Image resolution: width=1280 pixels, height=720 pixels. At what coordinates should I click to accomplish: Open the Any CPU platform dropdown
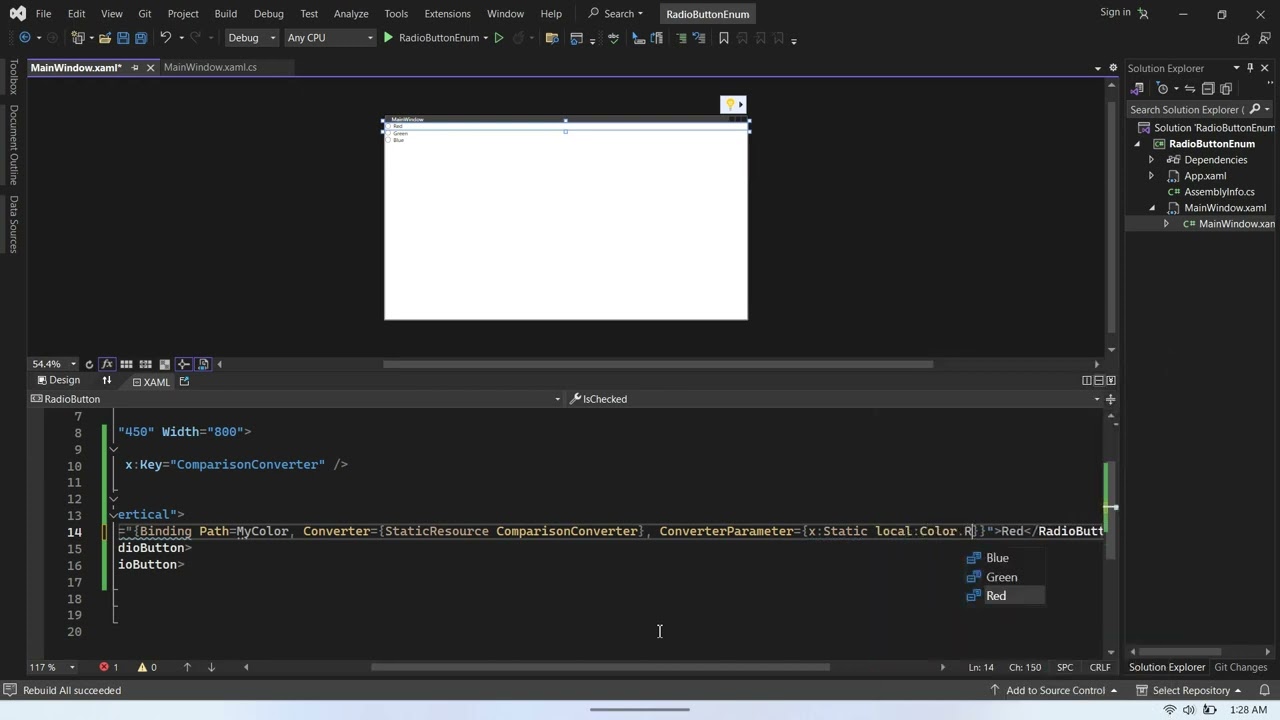pyautogui.click(x=329, y=38)
